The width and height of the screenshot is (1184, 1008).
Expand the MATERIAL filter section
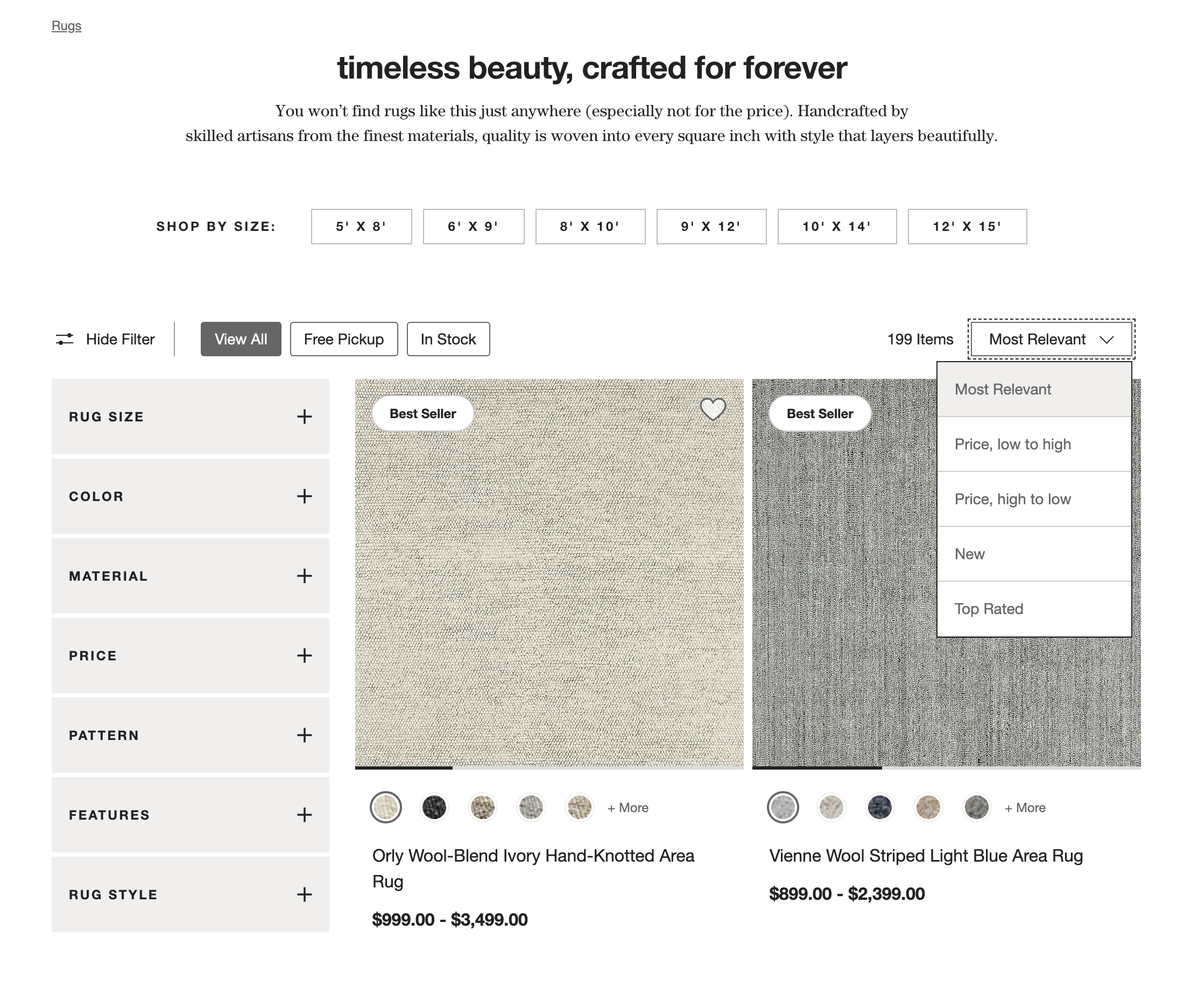pos(304,576)
